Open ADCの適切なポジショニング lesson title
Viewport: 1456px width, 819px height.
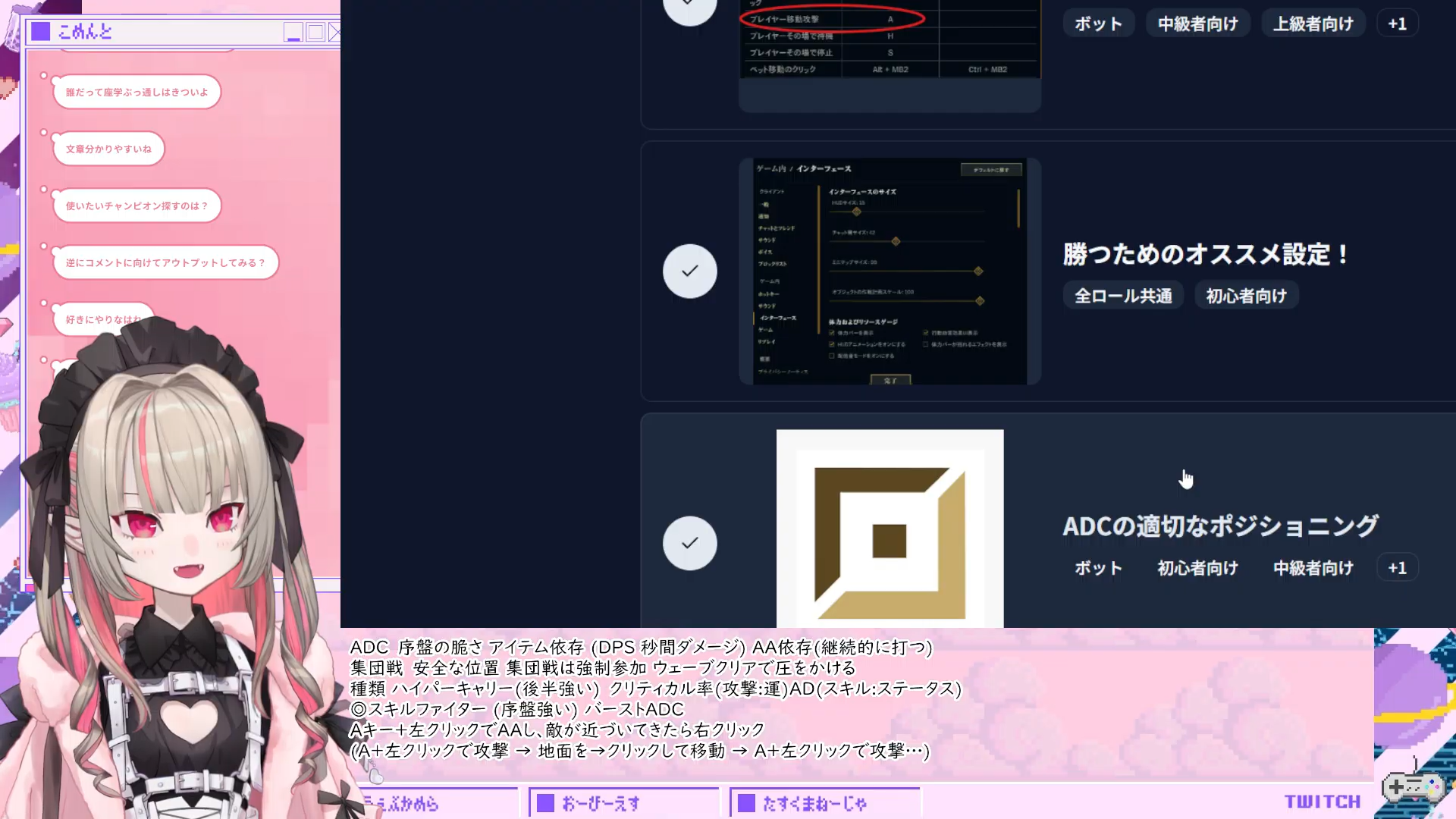1219,526
